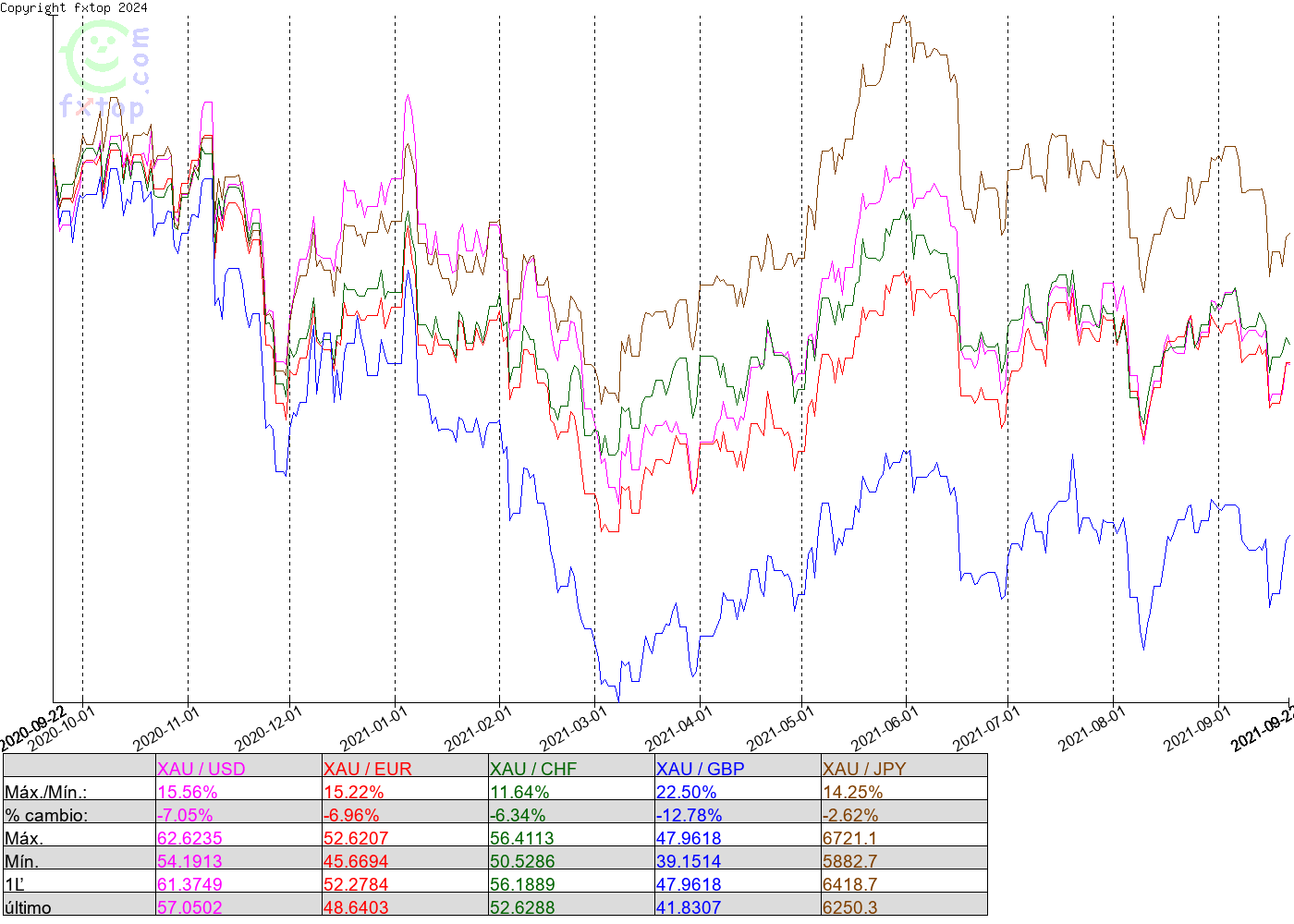The width and height of the screenshot is (1294, 924).
Task: Click the 52.6288 last value
Action: point(522,907)
